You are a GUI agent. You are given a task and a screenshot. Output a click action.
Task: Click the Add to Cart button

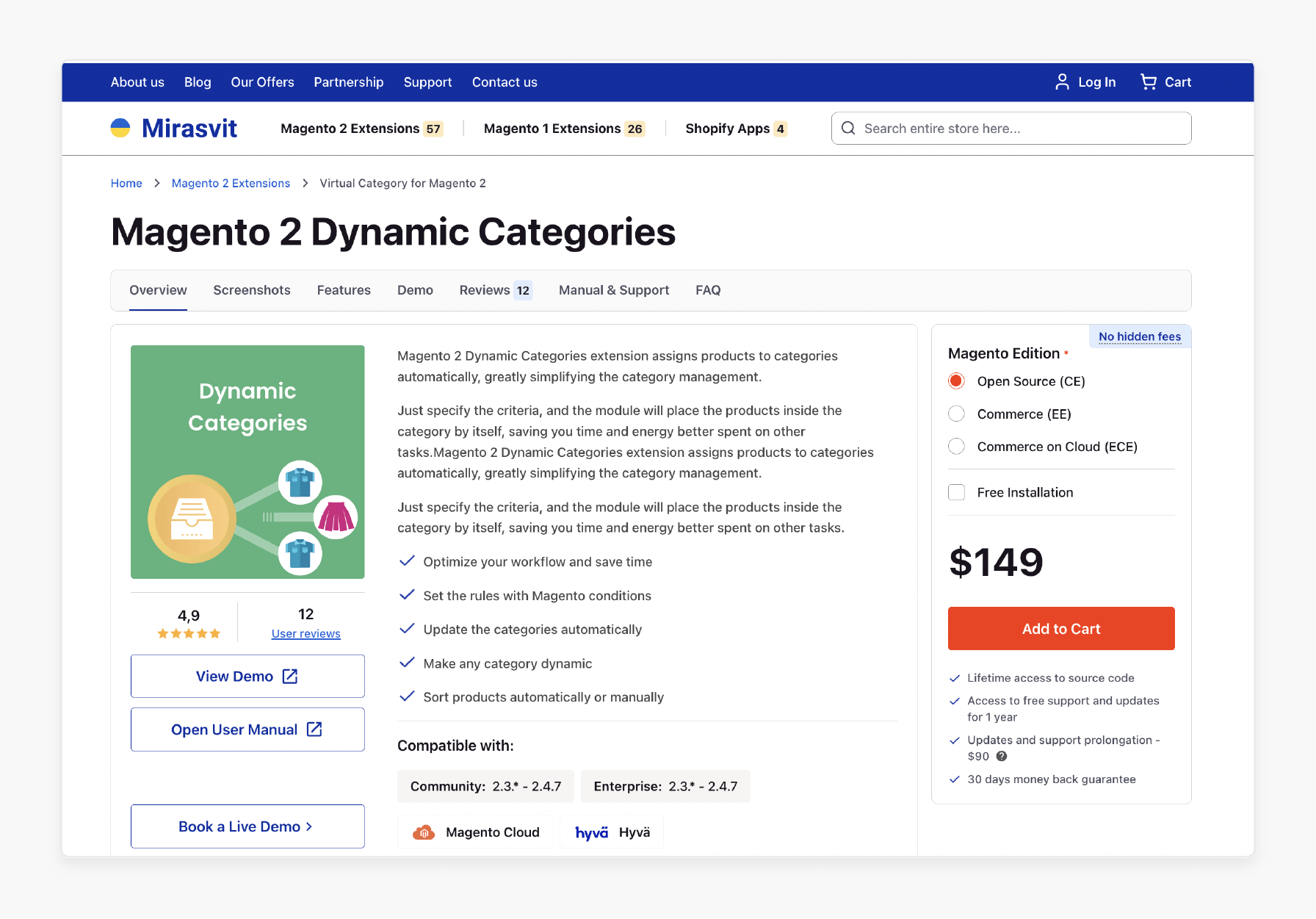pos(1060,628)
